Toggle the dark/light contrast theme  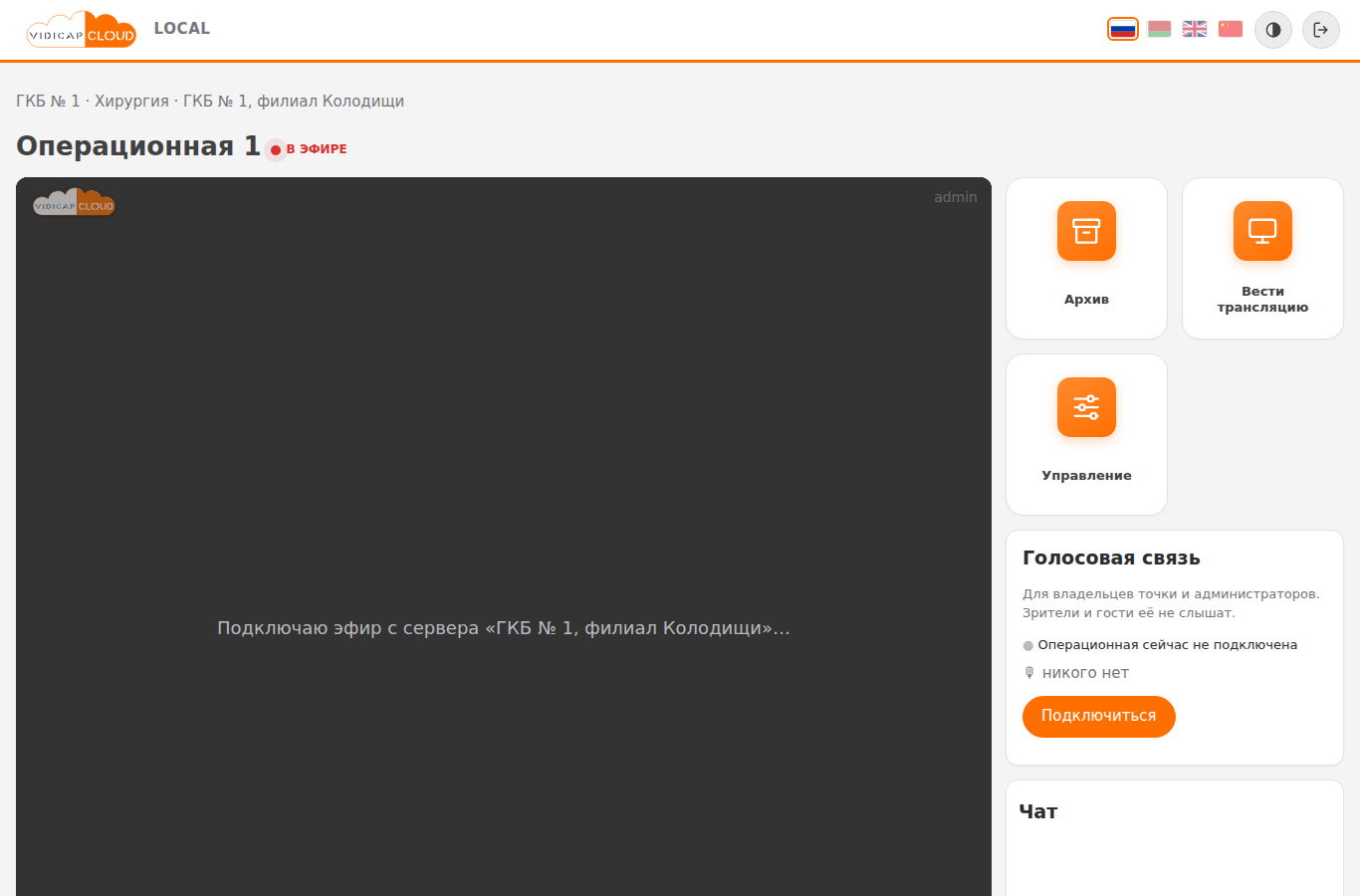click(1273, 30)
